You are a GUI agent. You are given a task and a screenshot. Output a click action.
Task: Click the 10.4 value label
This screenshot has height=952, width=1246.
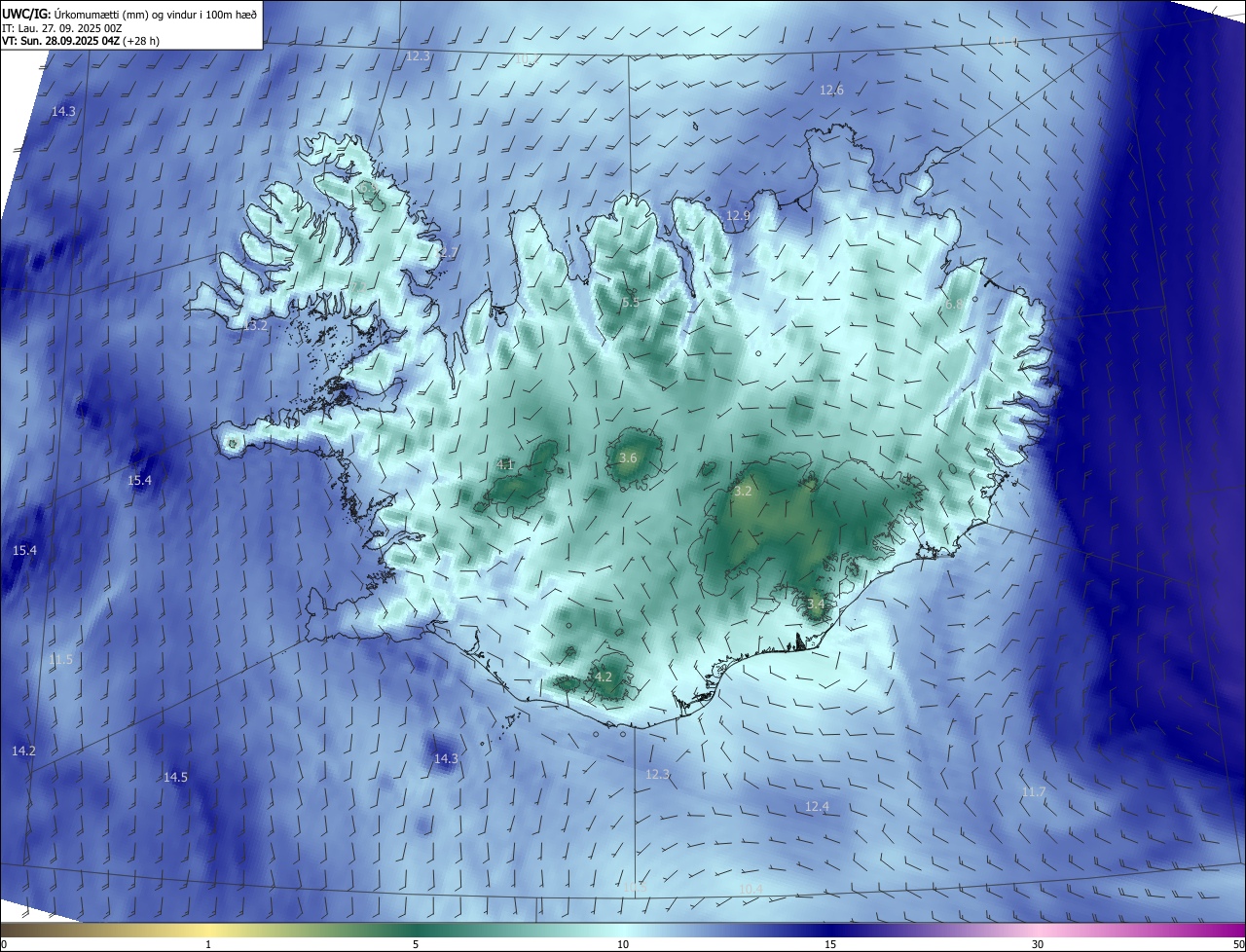tap(750, 890)
